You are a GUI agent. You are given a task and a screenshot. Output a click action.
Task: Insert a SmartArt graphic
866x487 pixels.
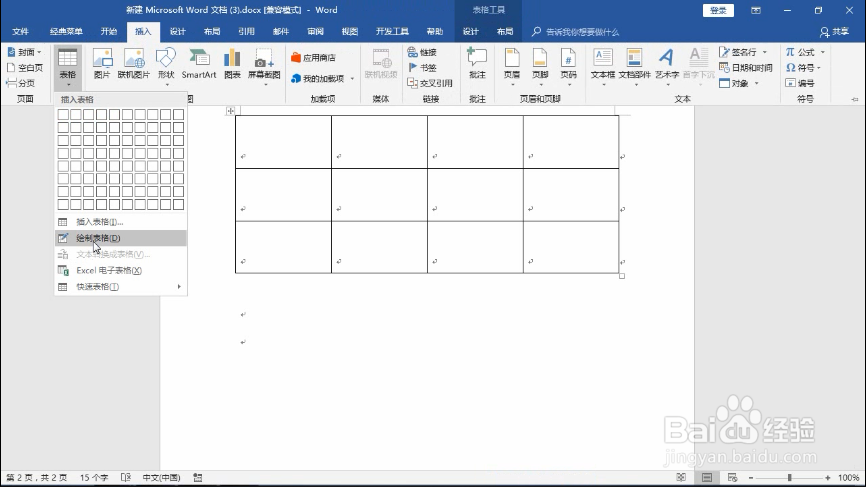click(x=199, y=64)
